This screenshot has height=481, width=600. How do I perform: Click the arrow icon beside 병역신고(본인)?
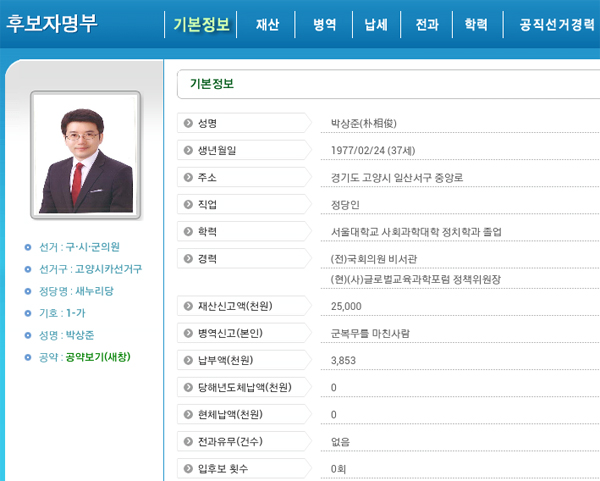[187, 332]
